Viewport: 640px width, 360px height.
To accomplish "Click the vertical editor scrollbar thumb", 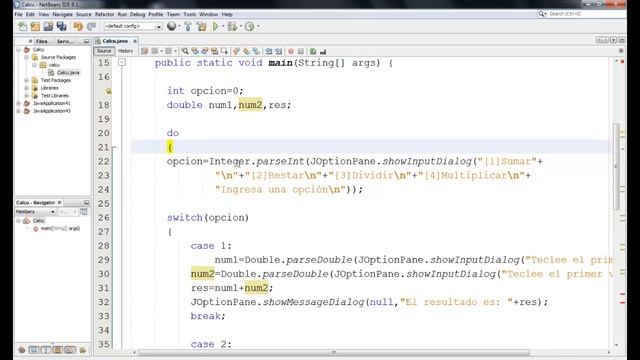I will tap(616, 167).
